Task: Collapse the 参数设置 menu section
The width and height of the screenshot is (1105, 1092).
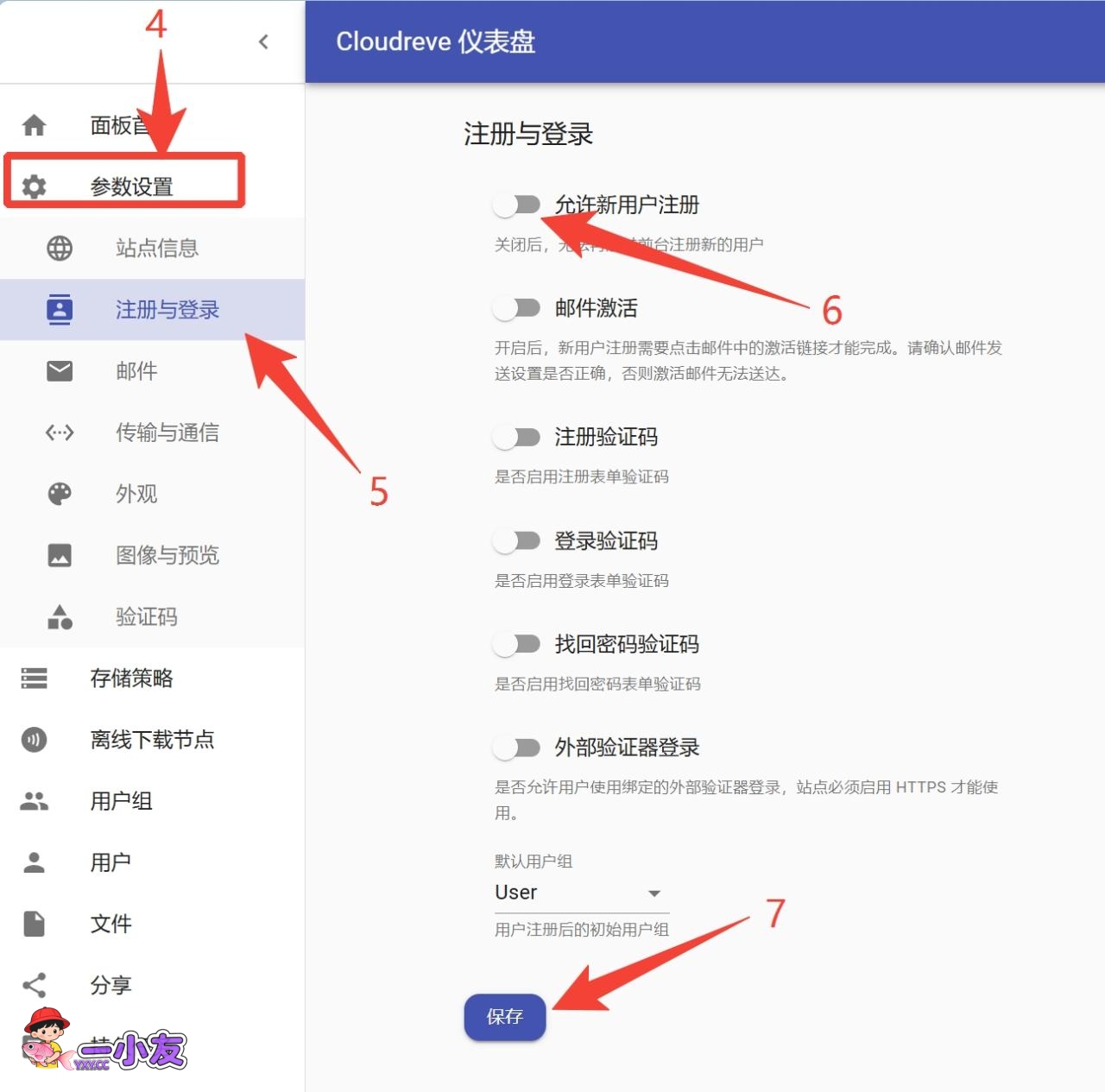Action: click(x=131, y=186)
